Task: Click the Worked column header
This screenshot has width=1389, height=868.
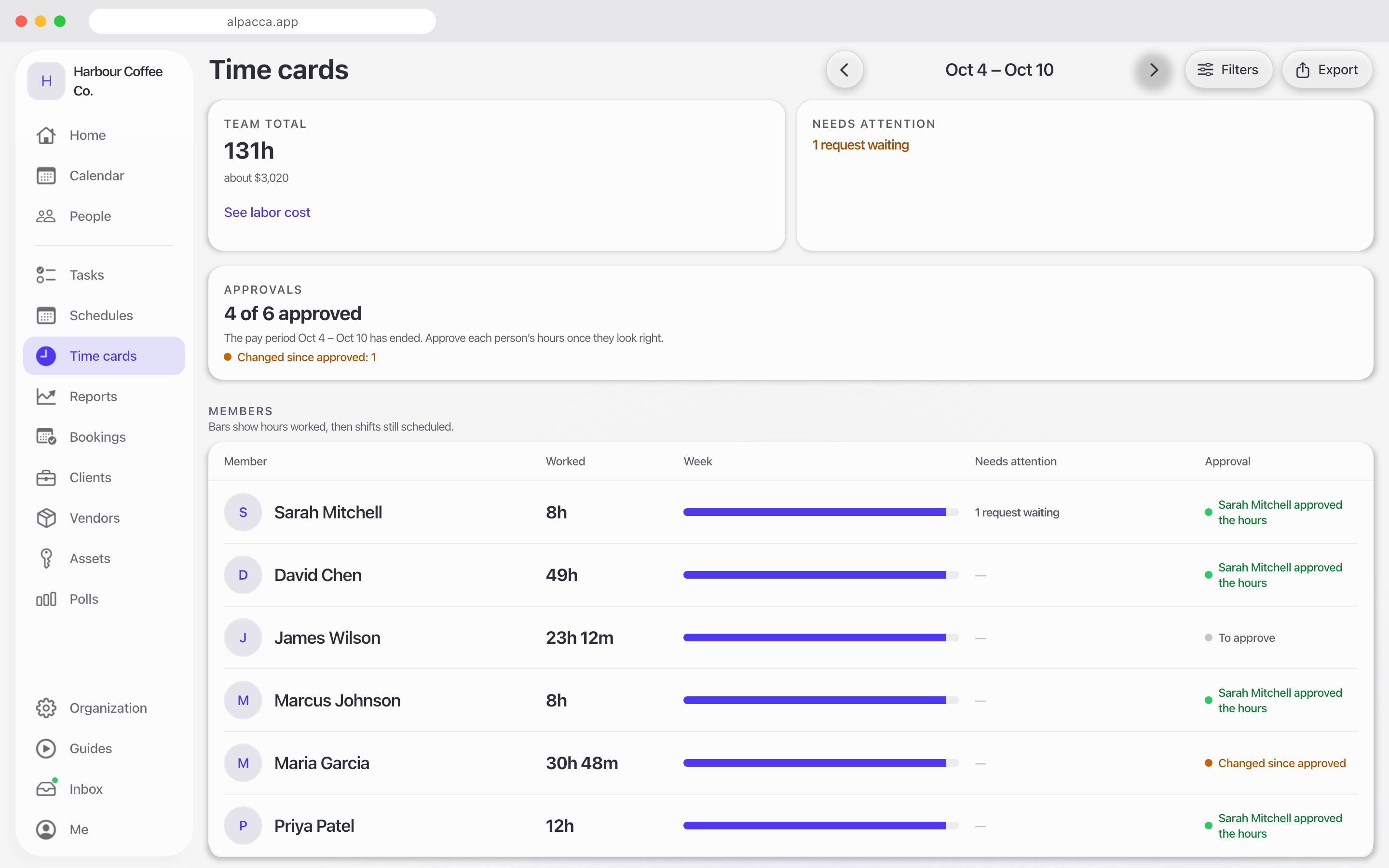Action: (565, 461)
